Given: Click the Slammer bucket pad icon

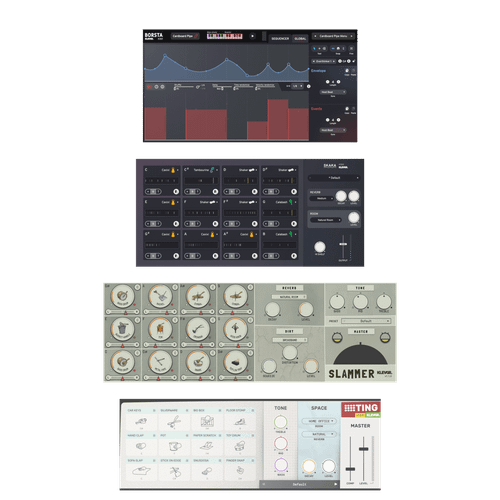Looking at the screenshot, I should [x=122, y=329].
